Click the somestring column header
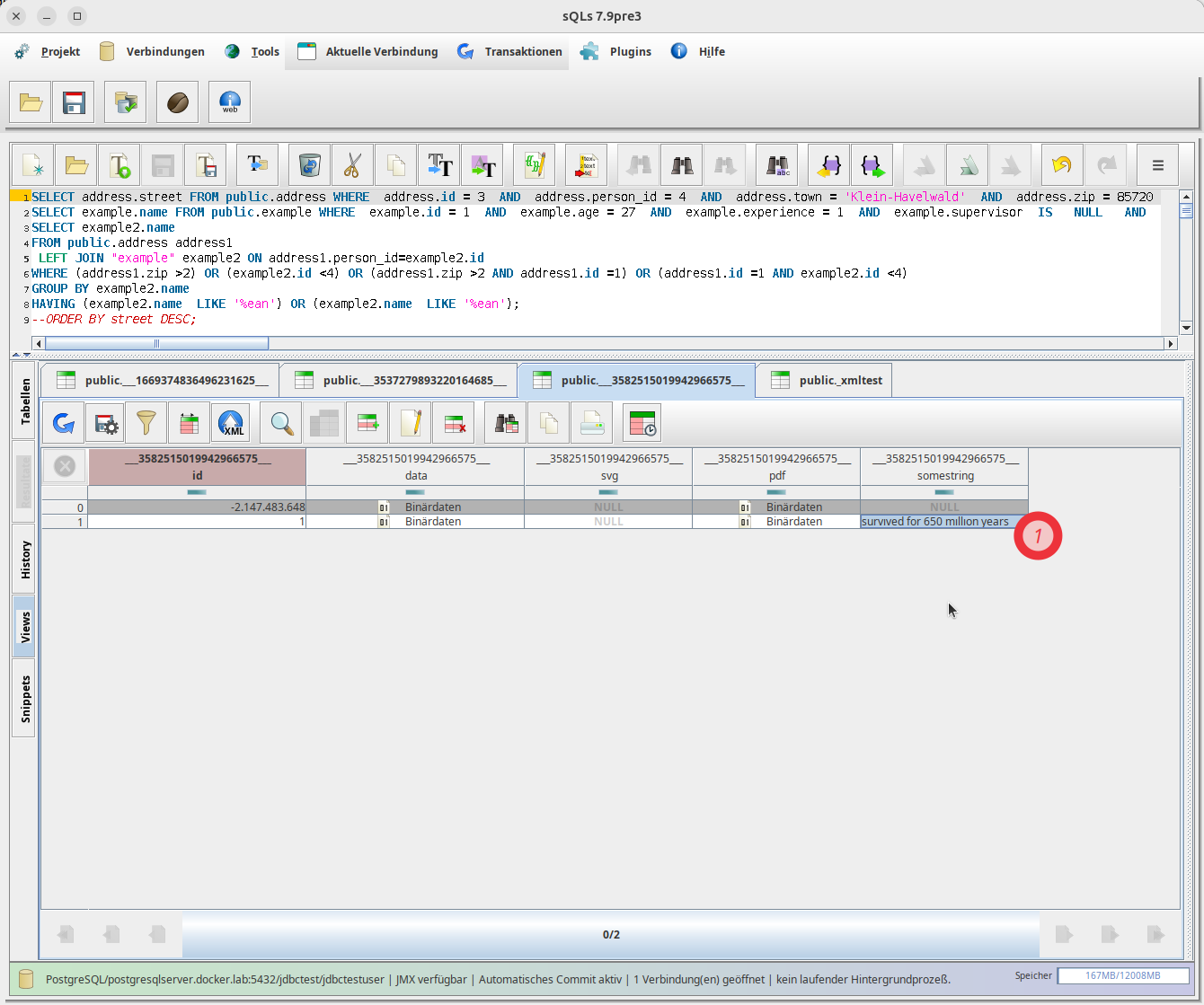 (x=944, y=467)
